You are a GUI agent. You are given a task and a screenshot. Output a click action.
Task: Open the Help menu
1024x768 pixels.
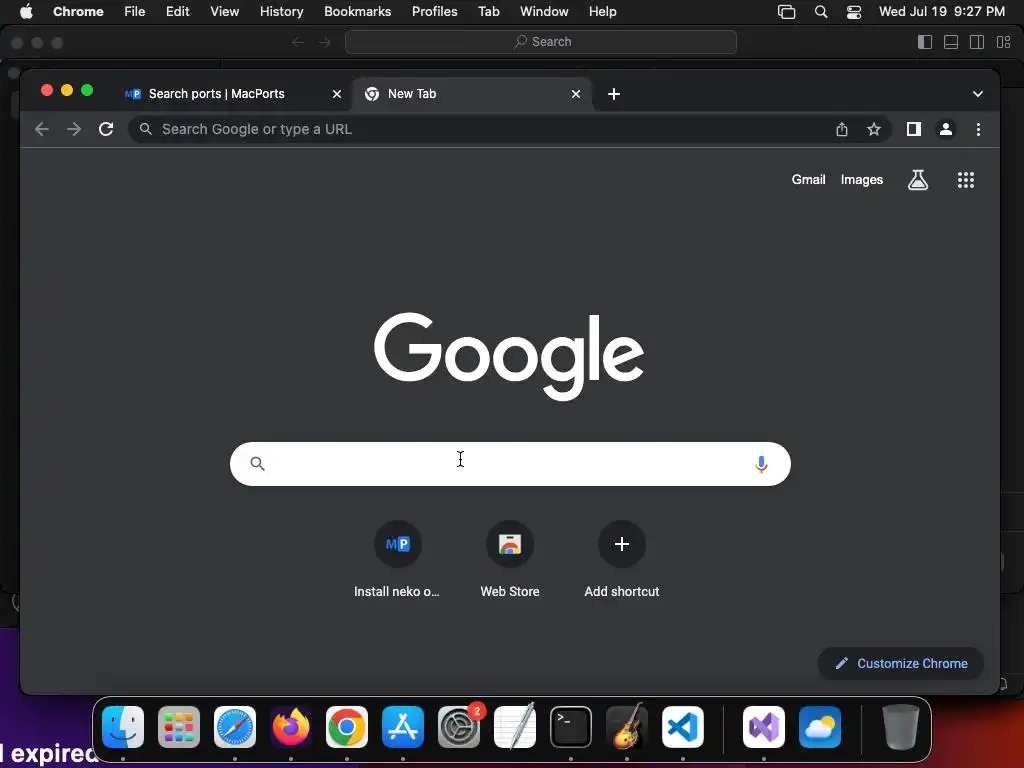coord(602,11)
